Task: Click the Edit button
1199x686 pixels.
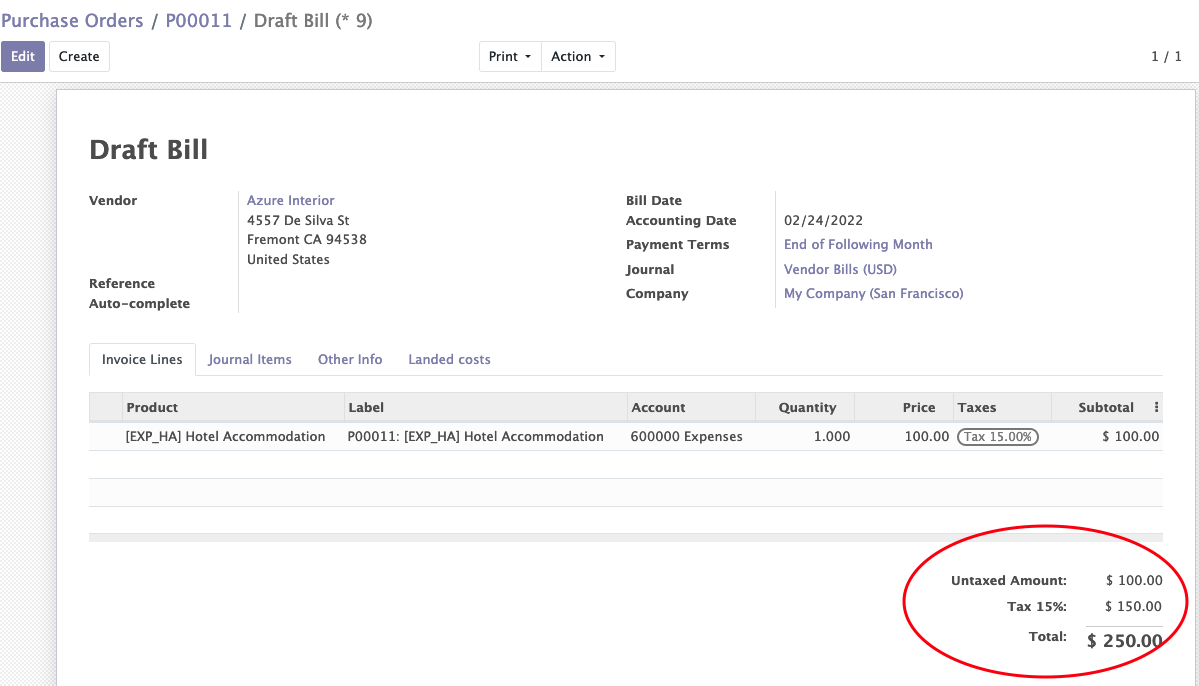Action: (x=22, y=56)
